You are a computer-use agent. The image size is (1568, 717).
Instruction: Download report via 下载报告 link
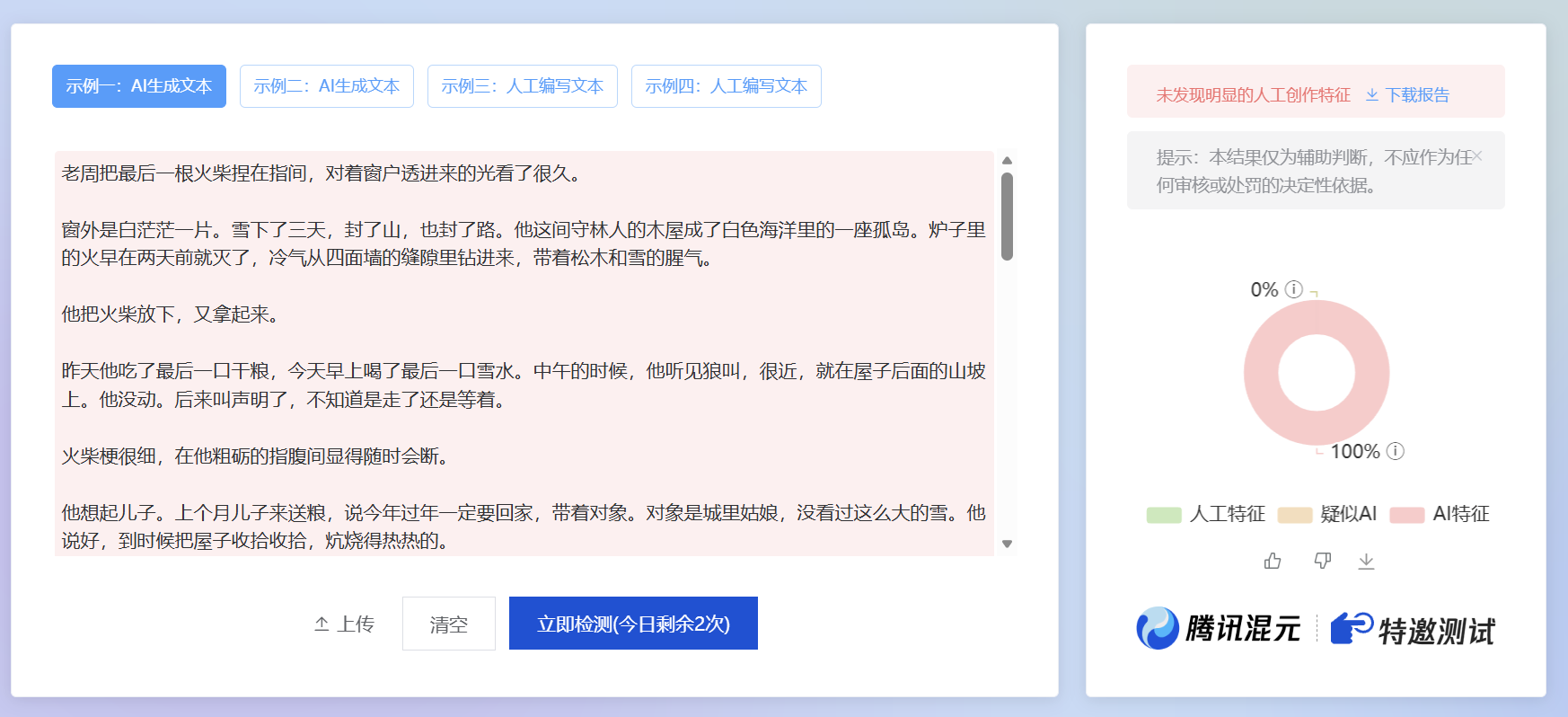pyautogui.click(x=1407, y=95)
